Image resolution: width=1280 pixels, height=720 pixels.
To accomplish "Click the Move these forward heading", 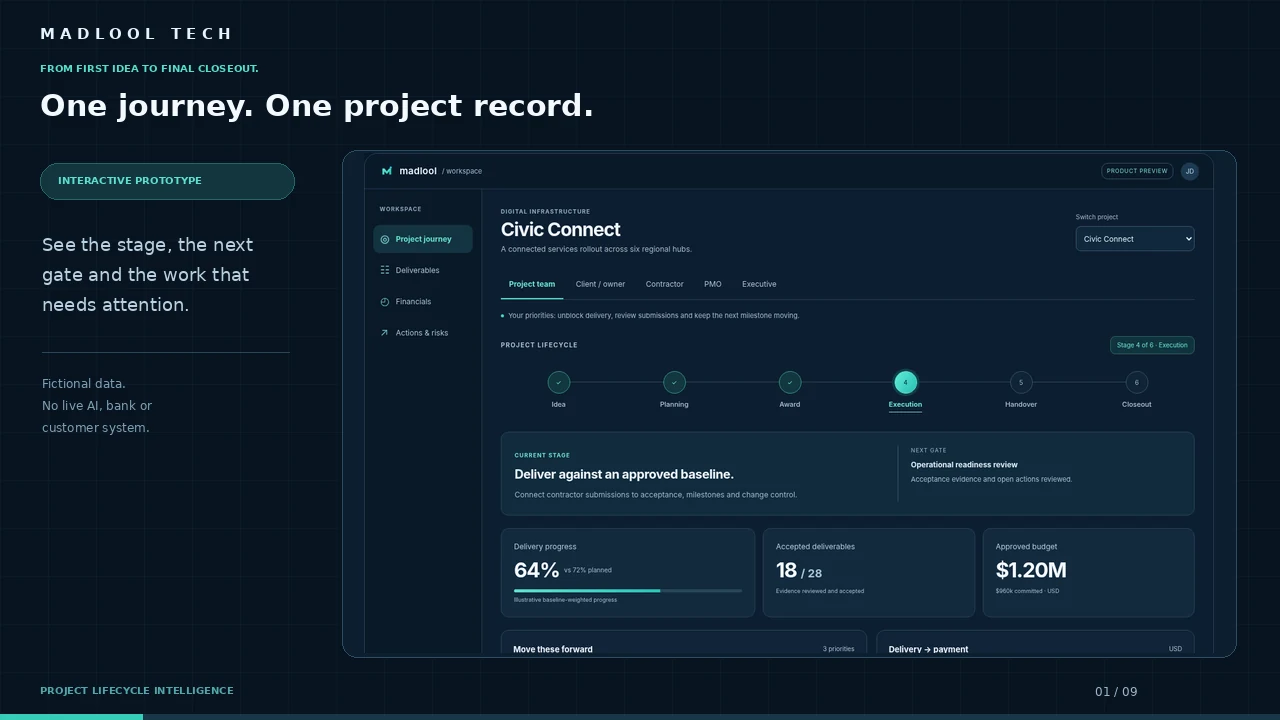I will point(553,649).
